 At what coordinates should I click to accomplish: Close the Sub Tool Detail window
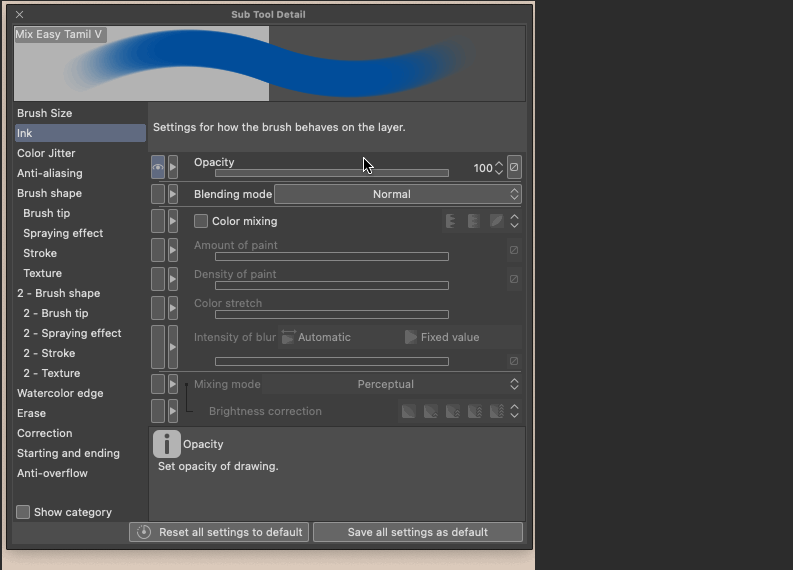pyautogui.click(x=20, y=15)
